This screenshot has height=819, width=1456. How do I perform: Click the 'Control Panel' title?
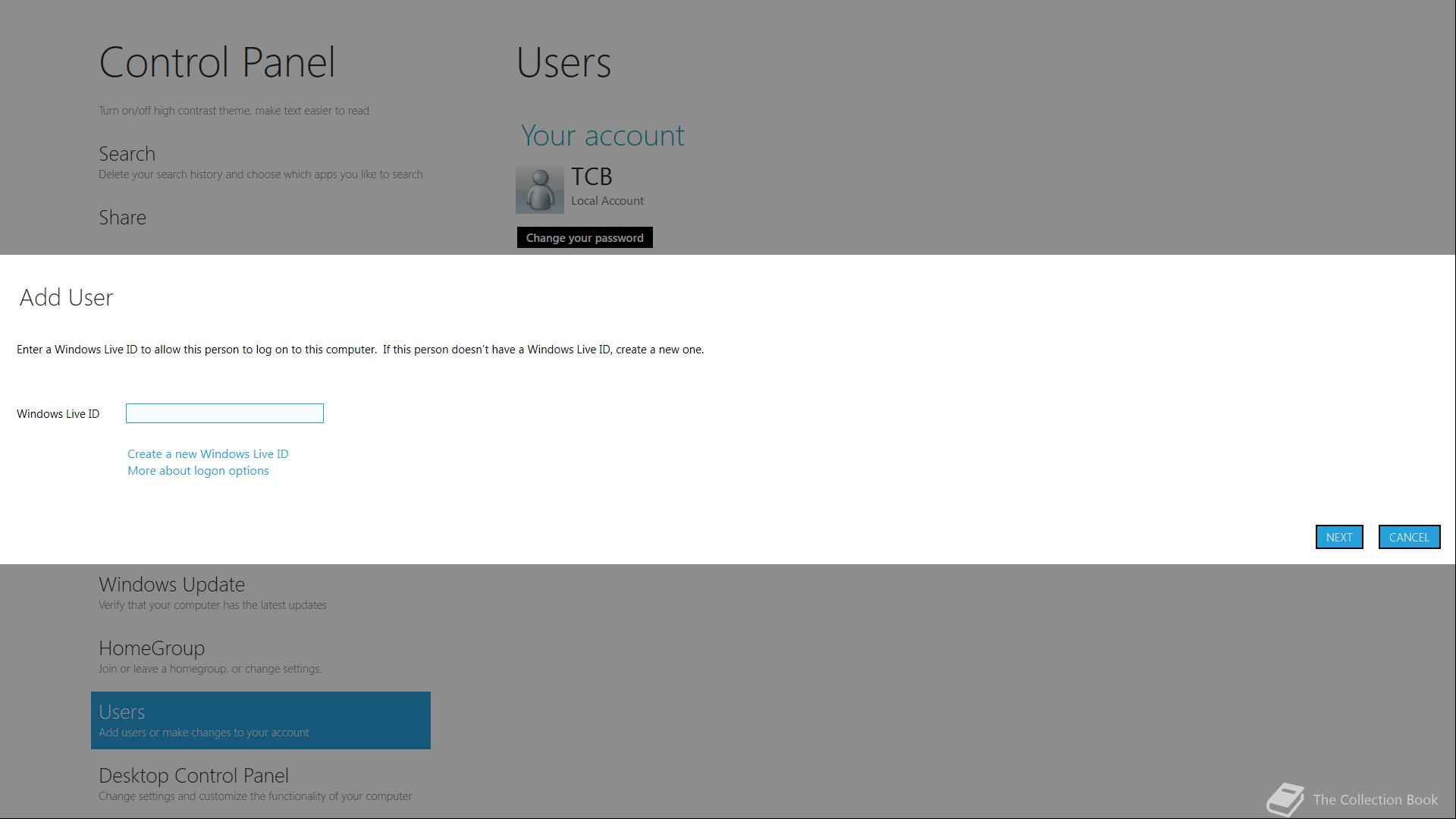point(217,62)
